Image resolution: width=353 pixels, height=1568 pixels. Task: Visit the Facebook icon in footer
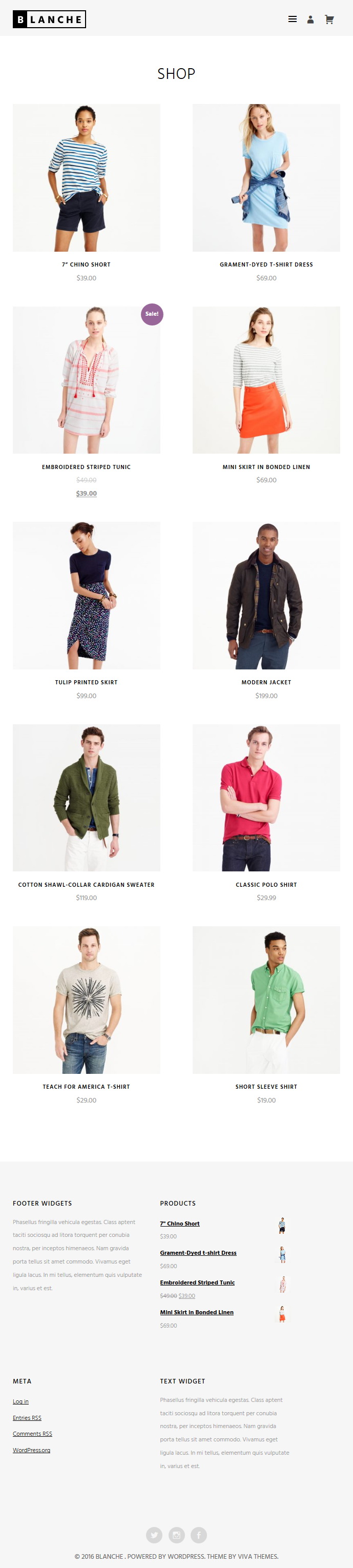coord(199,1535)
